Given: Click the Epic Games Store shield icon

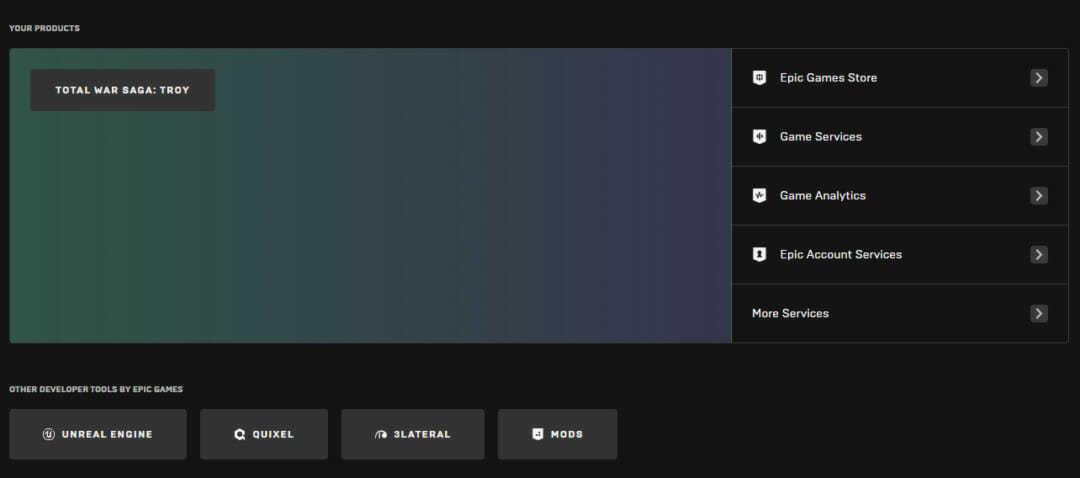Looking at the screenshot, I should [x=759, y=78].
